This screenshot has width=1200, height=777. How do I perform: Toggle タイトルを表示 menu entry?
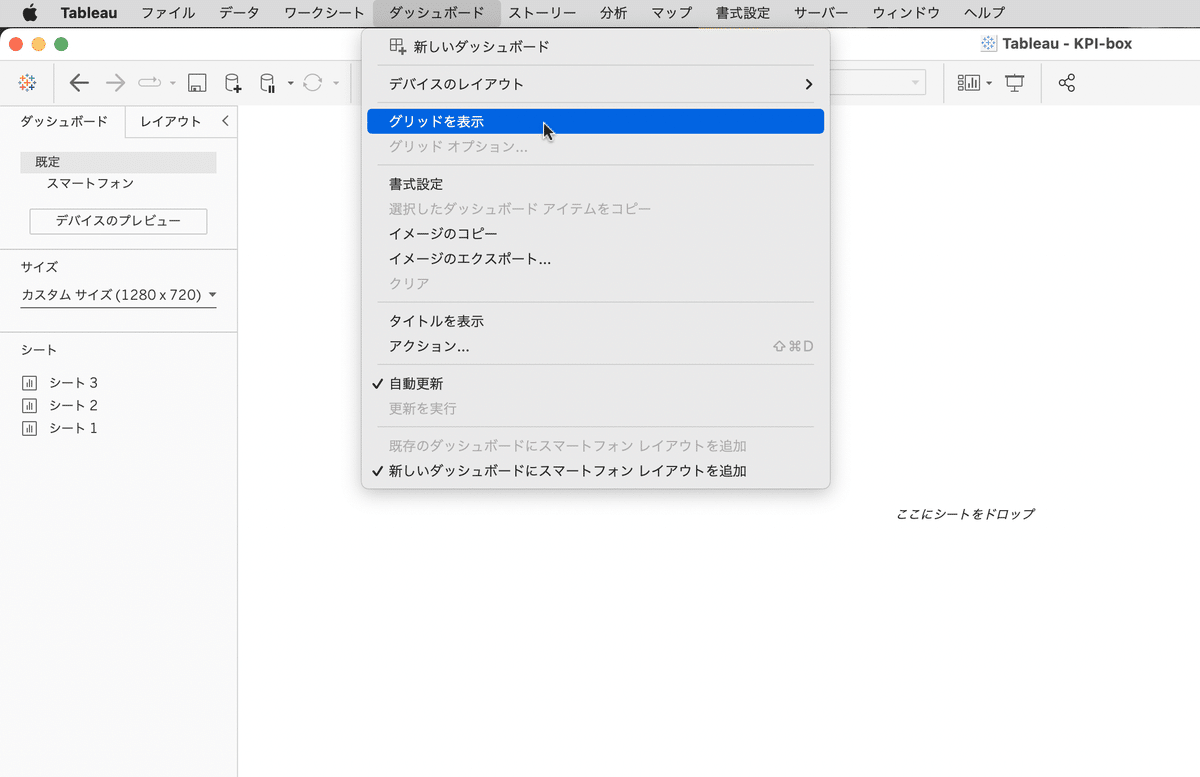[x=595, y=322]
